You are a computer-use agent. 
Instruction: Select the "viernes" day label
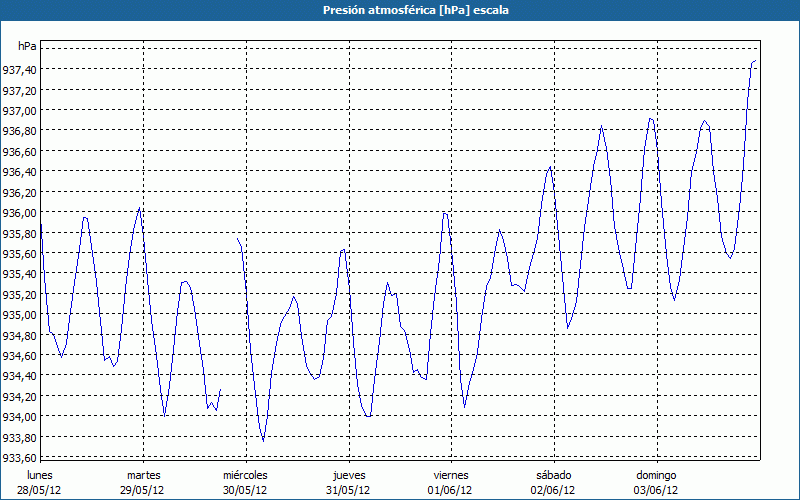451,474
